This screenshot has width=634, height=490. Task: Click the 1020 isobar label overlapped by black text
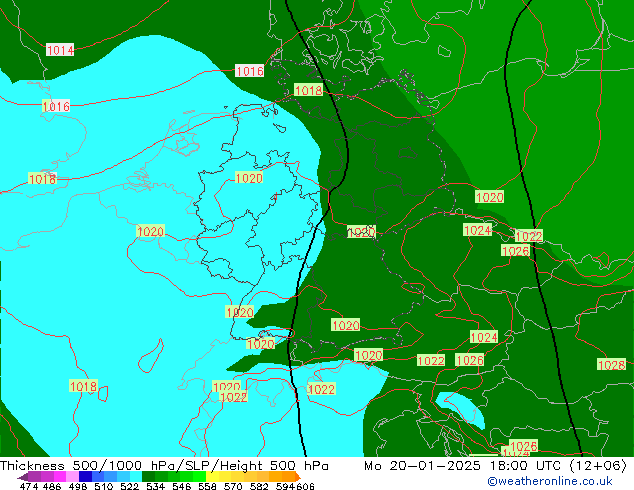point(361,232)
